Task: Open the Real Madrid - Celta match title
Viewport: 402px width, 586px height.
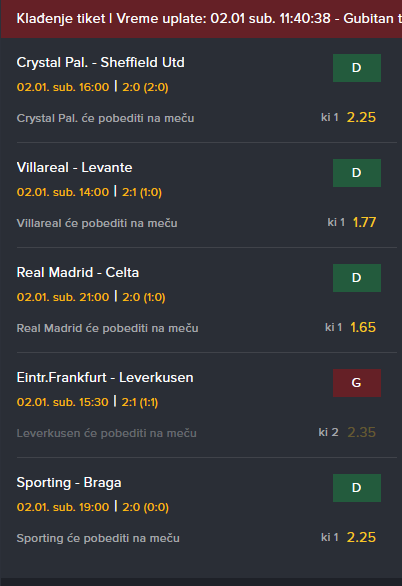Action: [78, 272]
